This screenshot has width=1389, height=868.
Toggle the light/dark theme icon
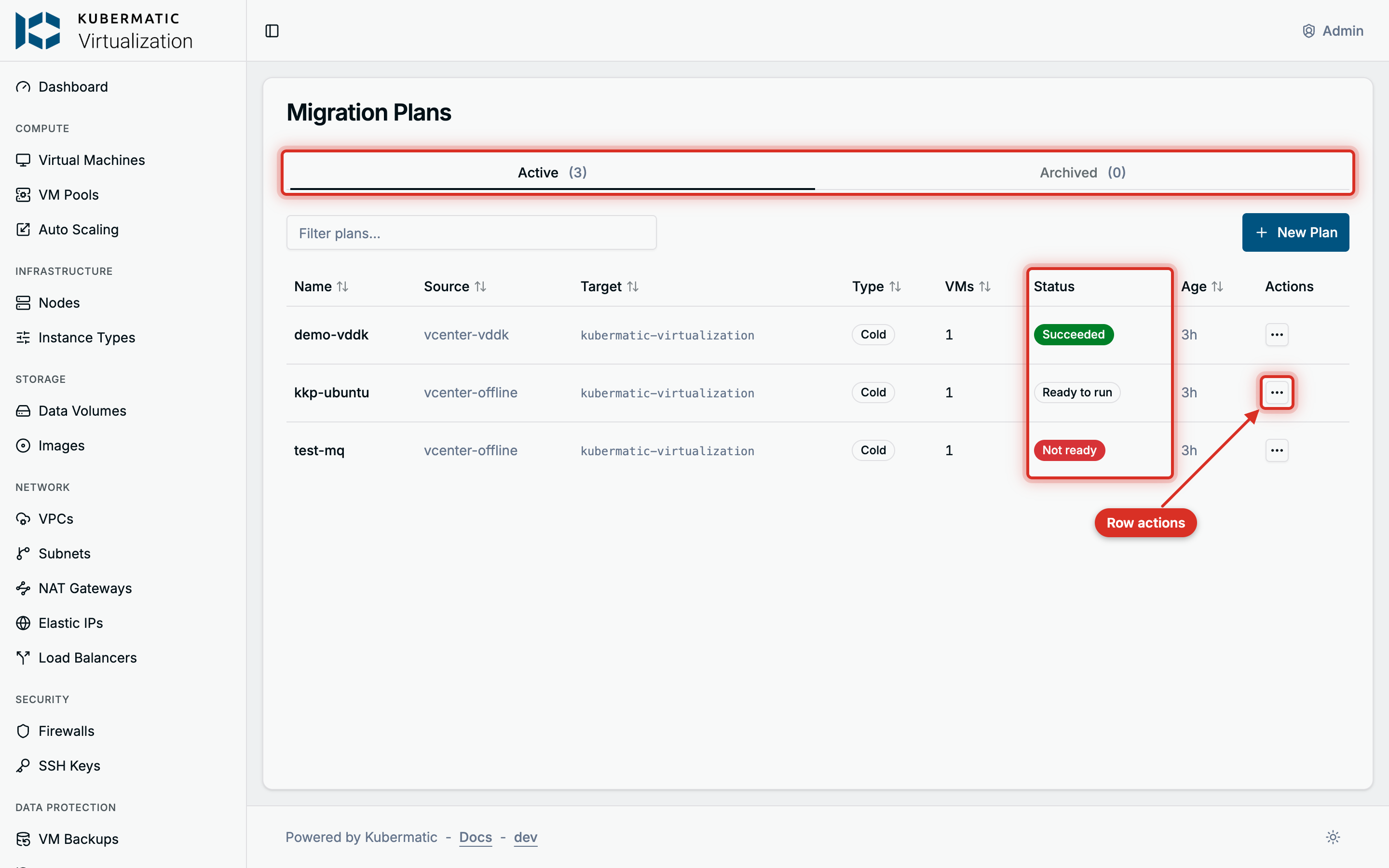click(x=1333, y=837)
